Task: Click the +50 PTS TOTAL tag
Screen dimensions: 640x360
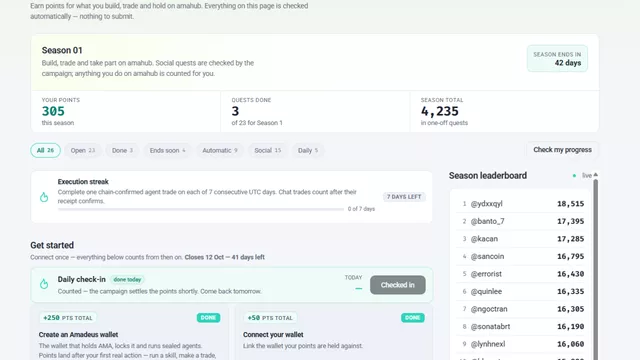Action: point(270,318)
